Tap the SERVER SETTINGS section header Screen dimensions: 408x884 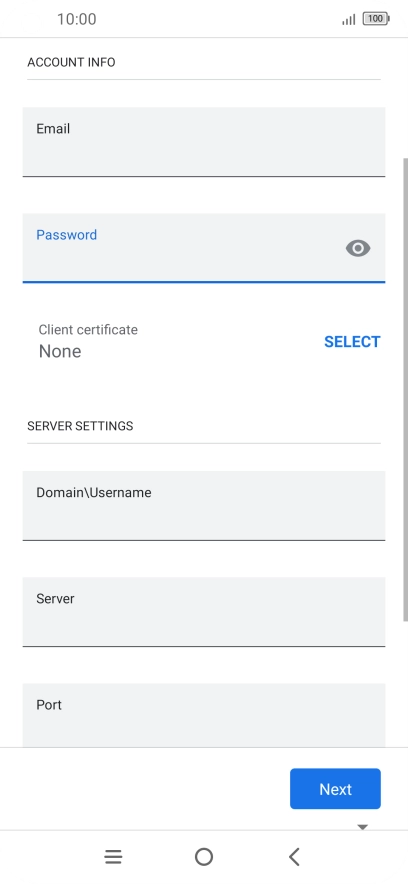click(81, 426)
